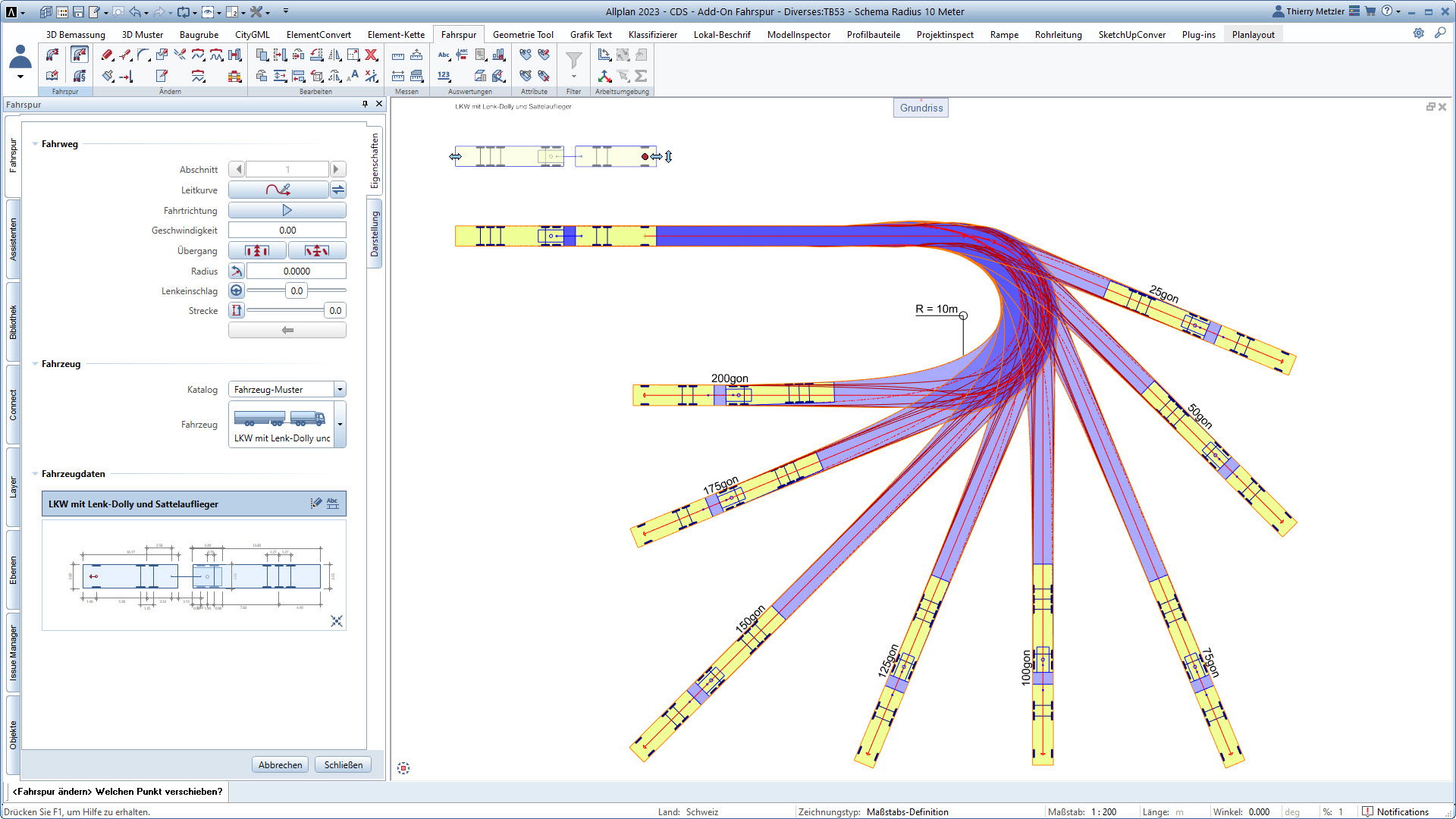Expand the Fahrzeug section panel
Image resolution: width=1456 pixels, height=819 pixels.
(x=36, y=363)
